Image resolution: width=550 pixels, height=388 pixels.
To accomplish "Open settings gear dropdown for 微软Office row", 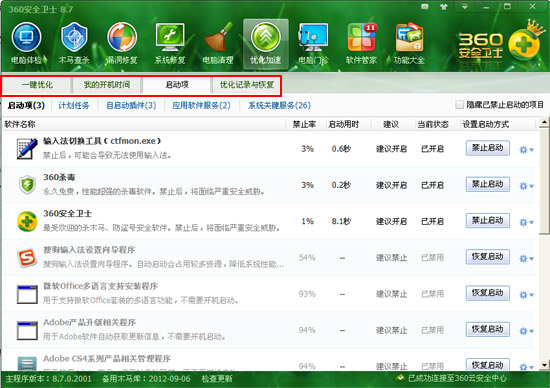I will coord(526,295).
